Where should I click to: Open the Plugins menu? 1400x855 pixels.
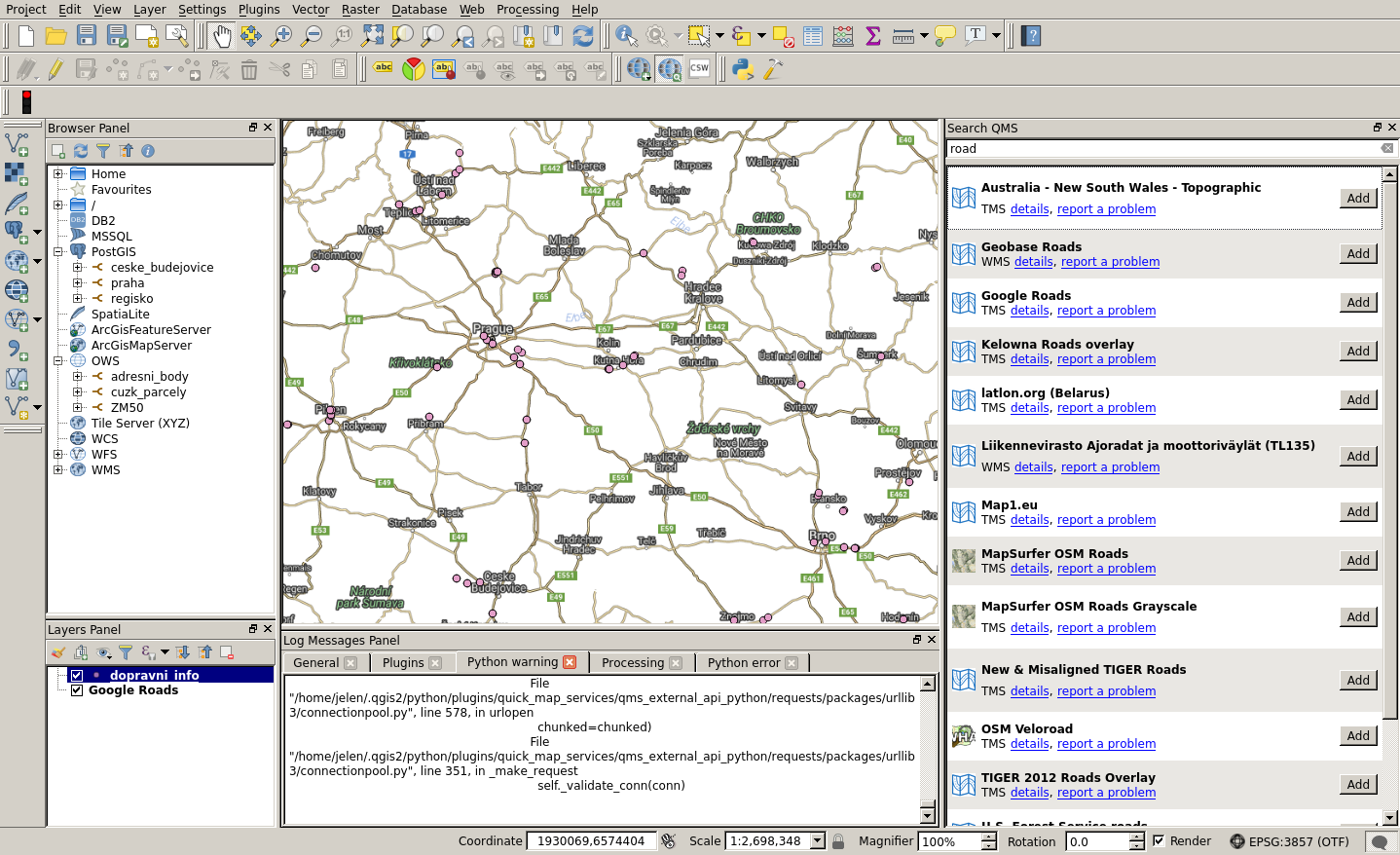tap(259, 9)
